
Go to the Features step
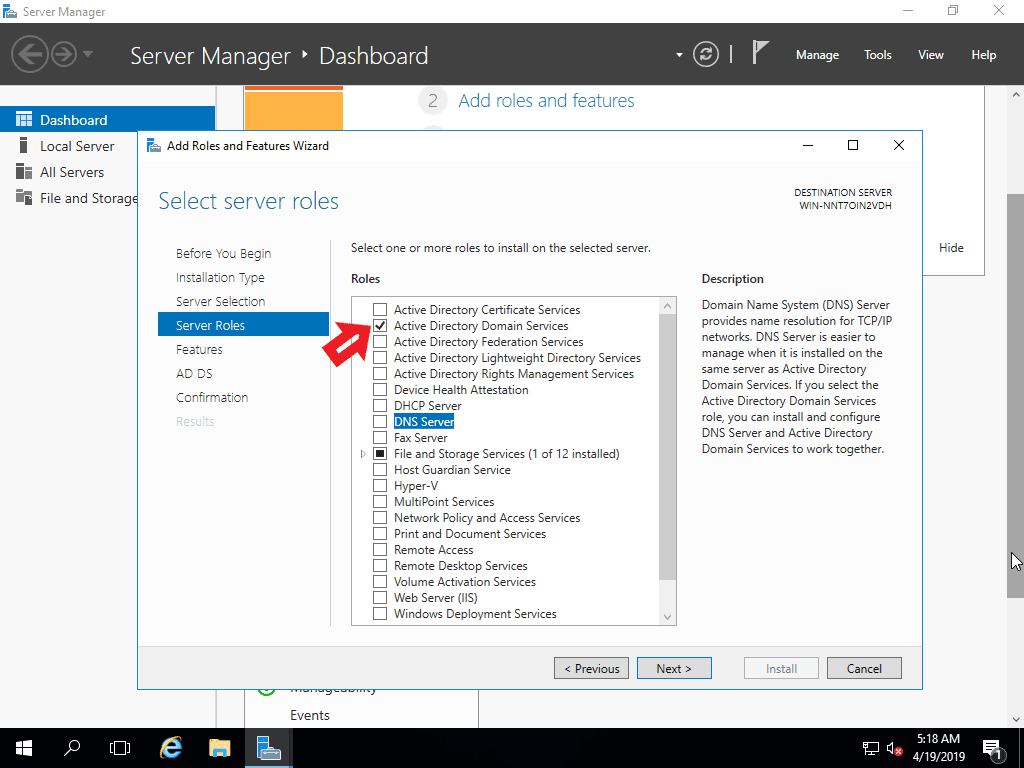point(199,349)
